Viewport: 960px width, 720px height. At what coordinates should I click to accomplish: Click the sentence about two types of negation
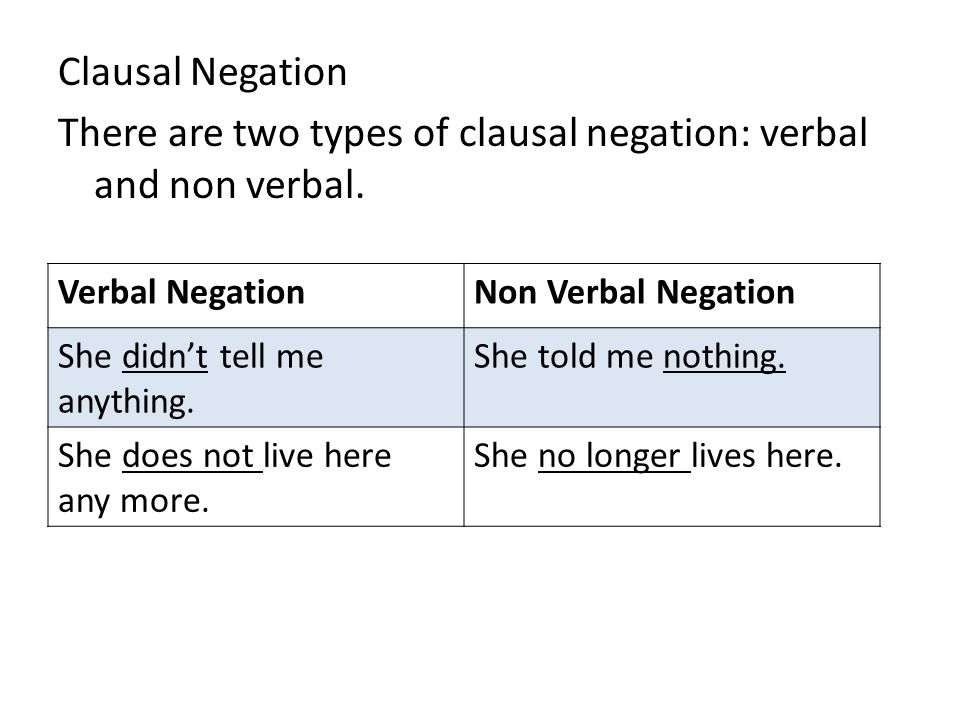coord(463,159)
